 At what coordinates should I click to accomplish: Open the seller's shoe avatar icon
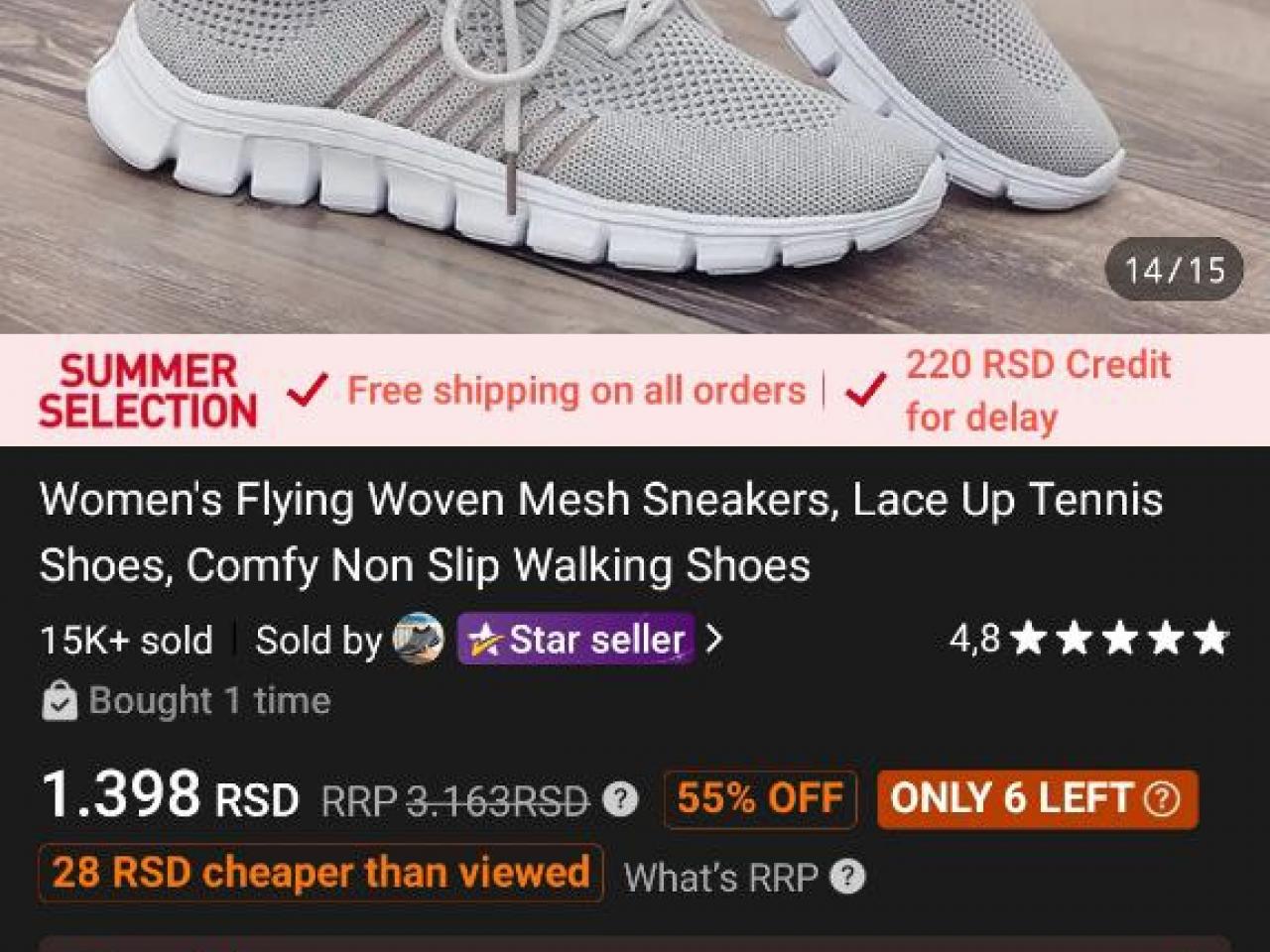(418, 639)
